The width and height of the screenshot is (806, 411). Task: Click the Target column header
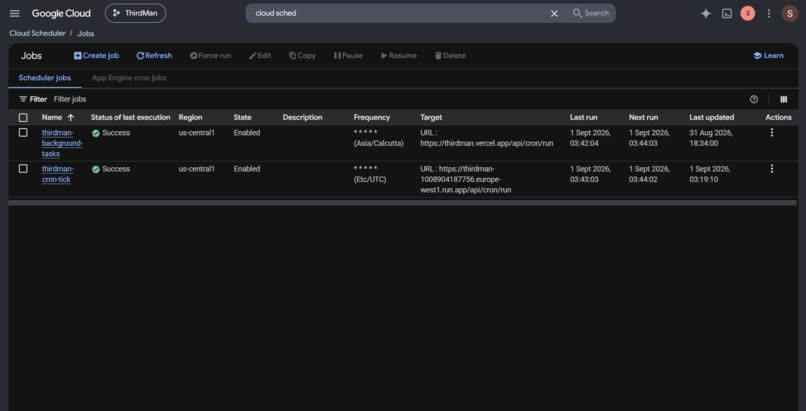[431, 118]
